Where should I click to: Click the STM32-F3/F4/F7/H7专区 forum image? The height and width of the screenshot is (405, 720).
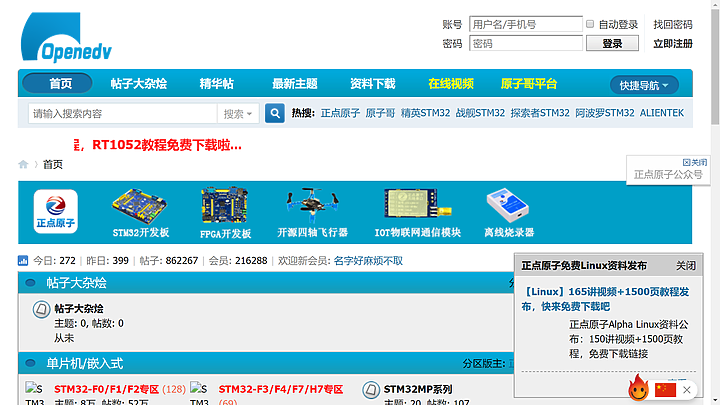click(199, 393)
